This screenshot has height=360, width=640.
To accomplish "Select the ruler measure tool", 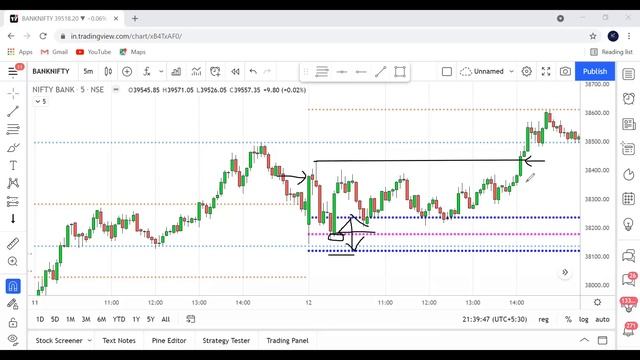I will click(x=13, y=244).
